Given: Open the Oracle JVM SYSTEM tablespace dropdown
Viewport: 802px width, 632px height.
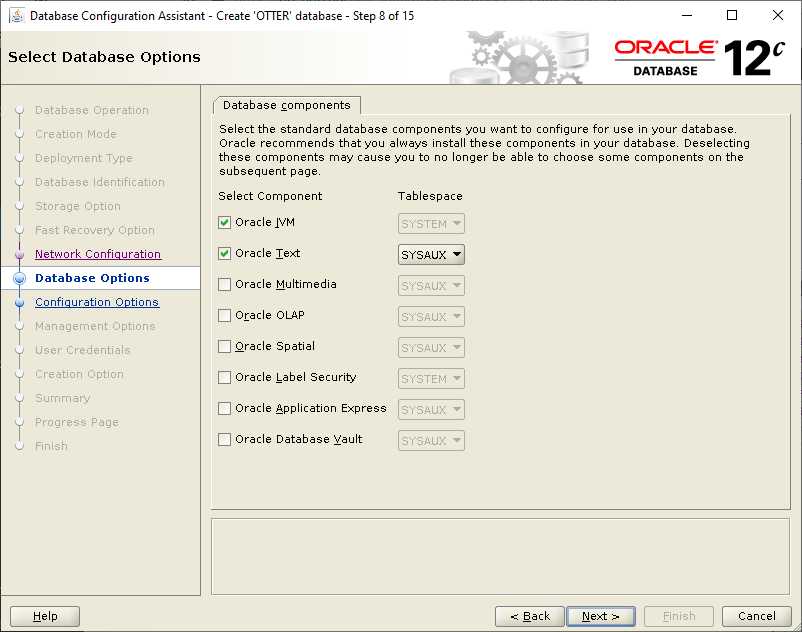Looking at the screenshot, I should click(x=431, y=224).
